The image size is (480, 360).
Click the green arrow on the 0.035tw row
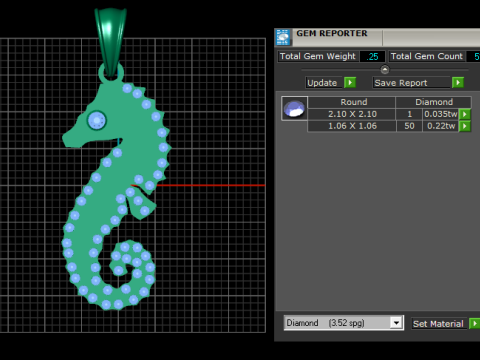(x=465, y=114)
